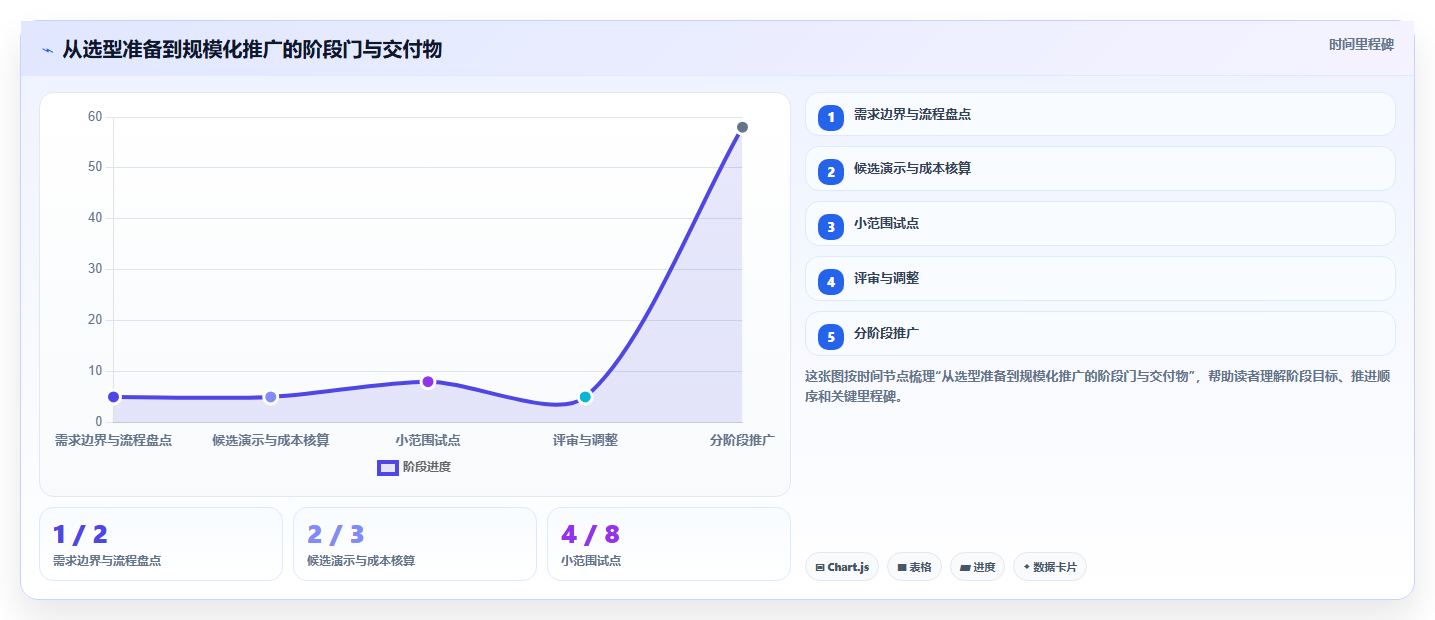Click step badge number 2
Screen dimensions: 1435x620
[830, 172]
